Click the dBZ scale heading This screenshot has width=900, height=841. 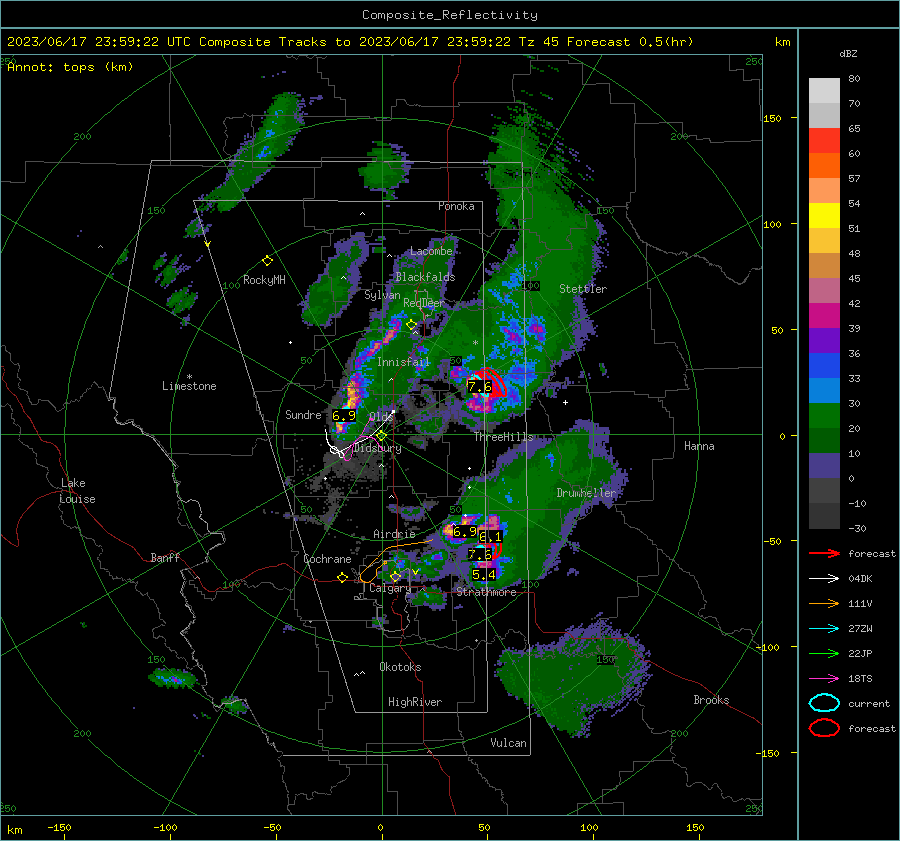pyautogui.click(x=848, y=54)
